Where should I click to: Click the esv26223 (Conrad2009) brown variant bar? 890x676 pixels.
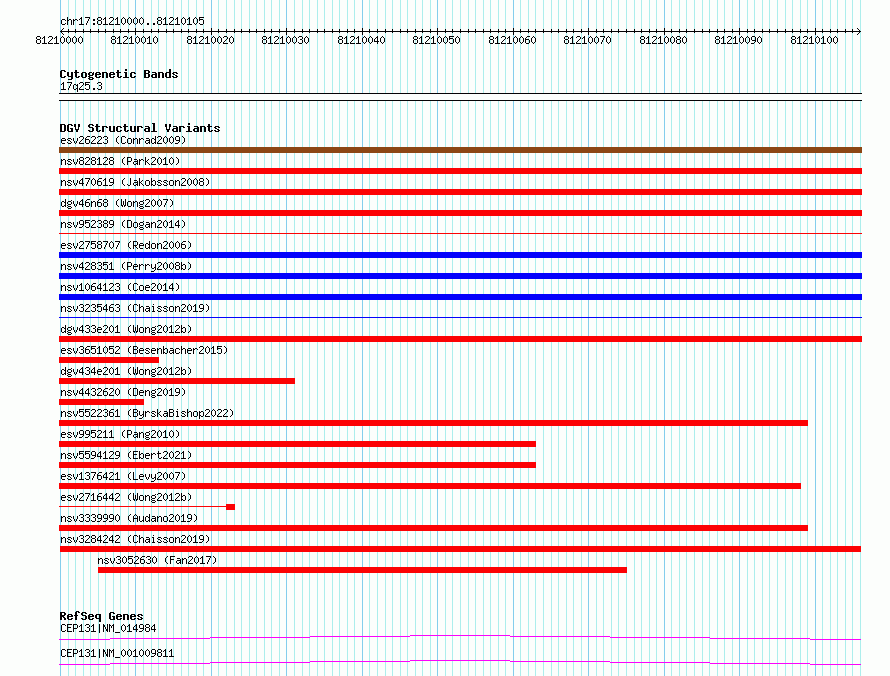pos(460,150)
